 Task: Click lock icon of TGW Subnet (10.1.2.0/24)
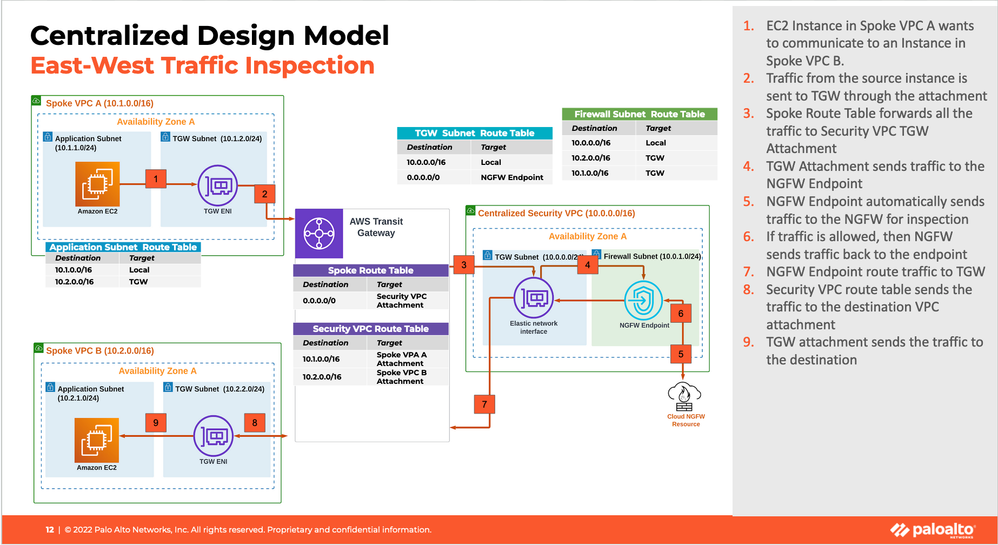click(x=165, y=137)
